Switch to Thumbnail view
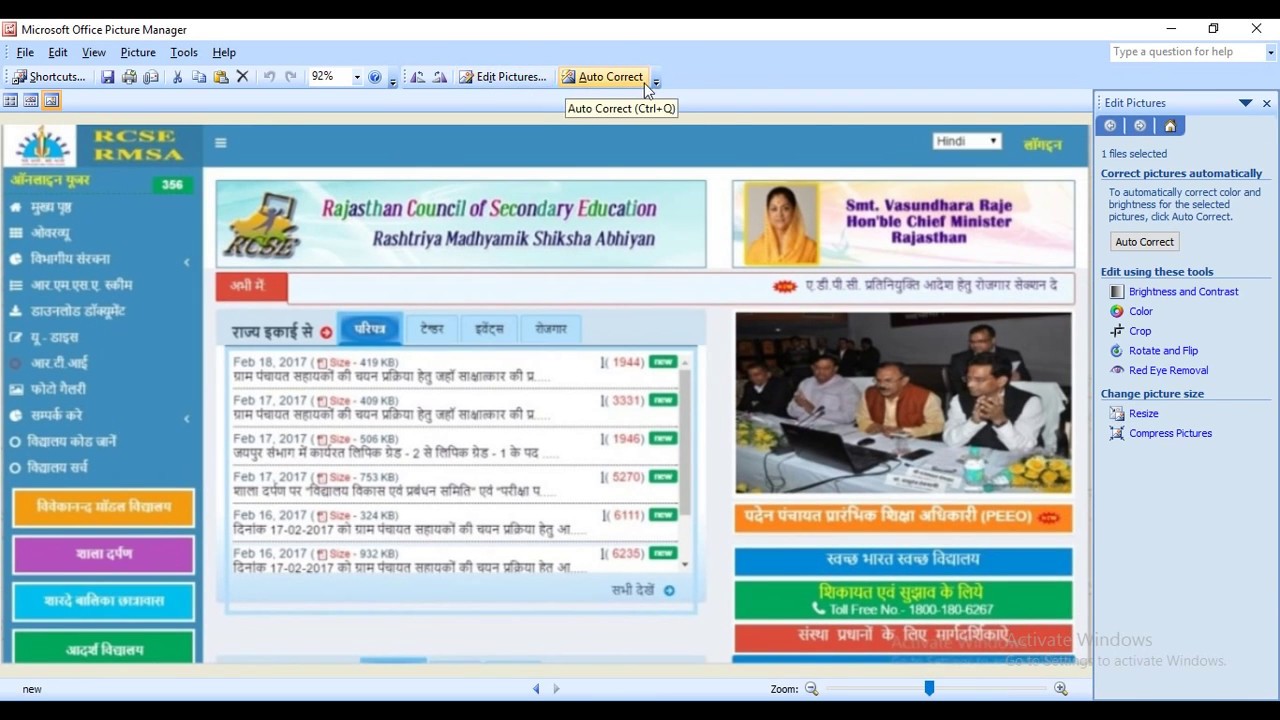Image resolution: width=1280 pixels, height=720 pixels. (x=11, y=100)
